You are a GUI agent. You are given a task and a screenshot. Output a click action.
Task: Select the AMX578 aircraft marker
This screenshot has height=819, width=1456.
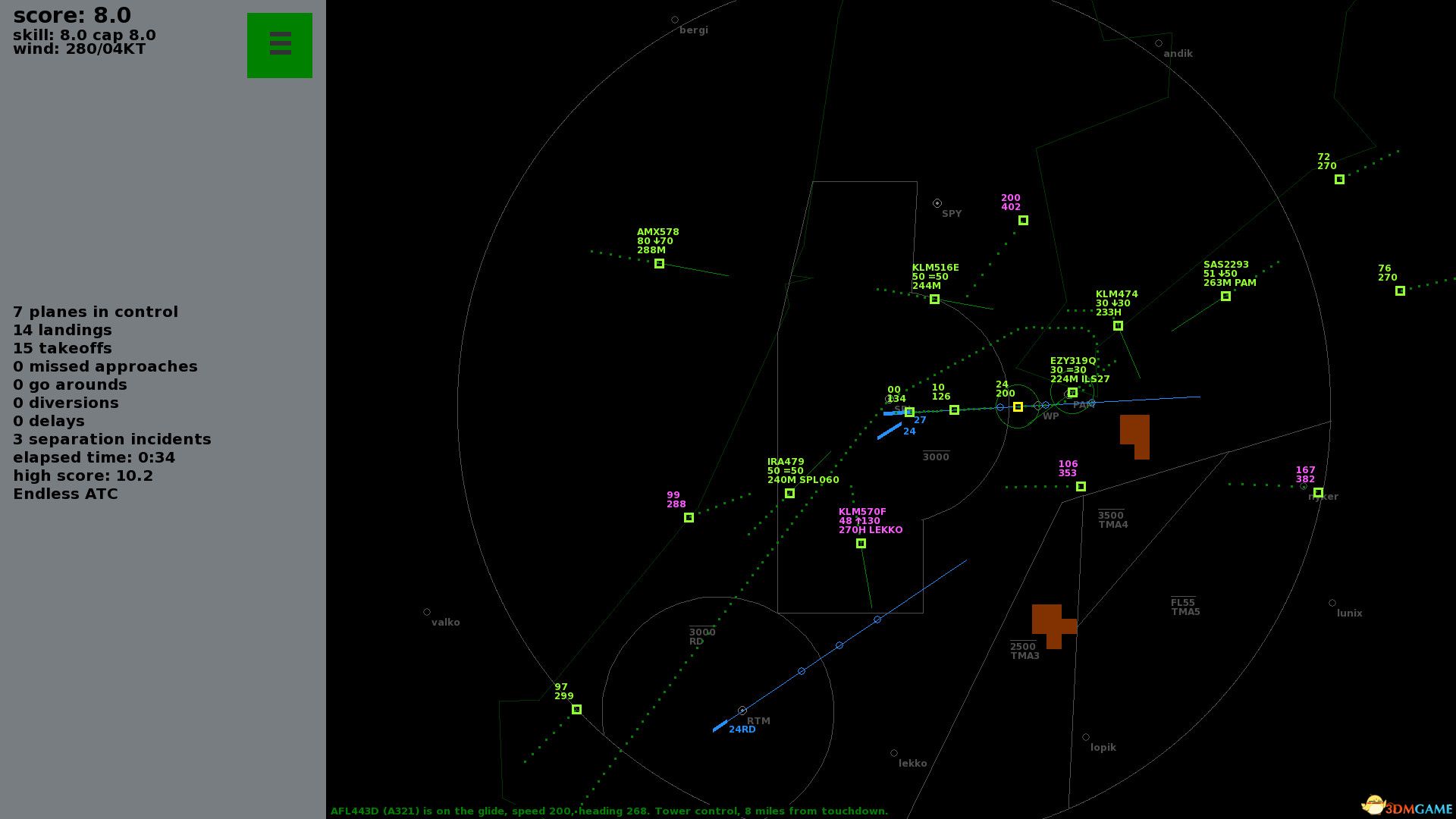pyautogui.click(x=659, y=264)
